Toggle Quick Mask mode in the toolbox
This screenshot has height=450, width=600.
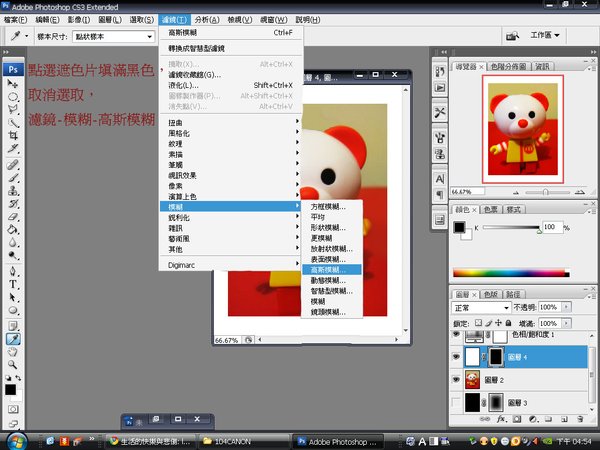[x=13, y=409]
